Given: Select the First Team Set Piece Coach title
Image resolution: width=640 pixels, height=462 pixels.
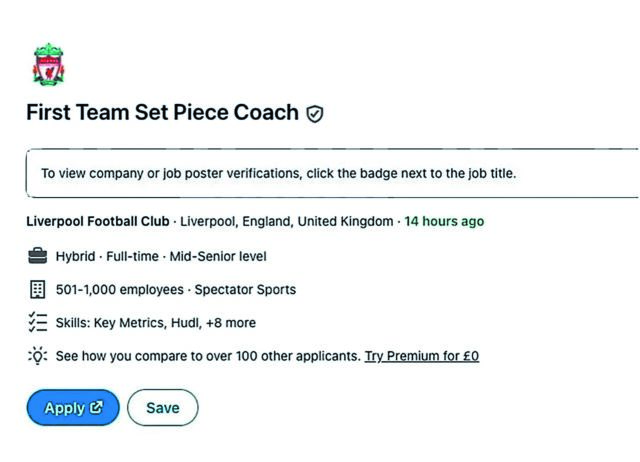Looking at the screenshot, I should (162, 112).
